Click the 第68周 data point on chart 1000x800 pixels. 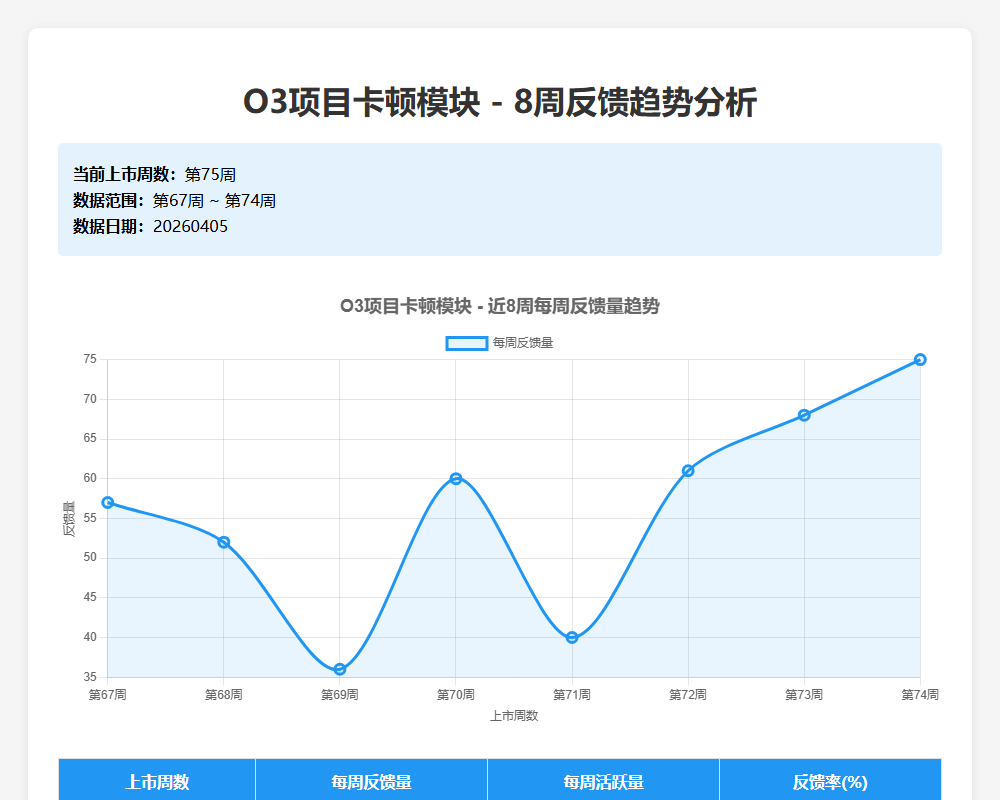coord(224,542)
